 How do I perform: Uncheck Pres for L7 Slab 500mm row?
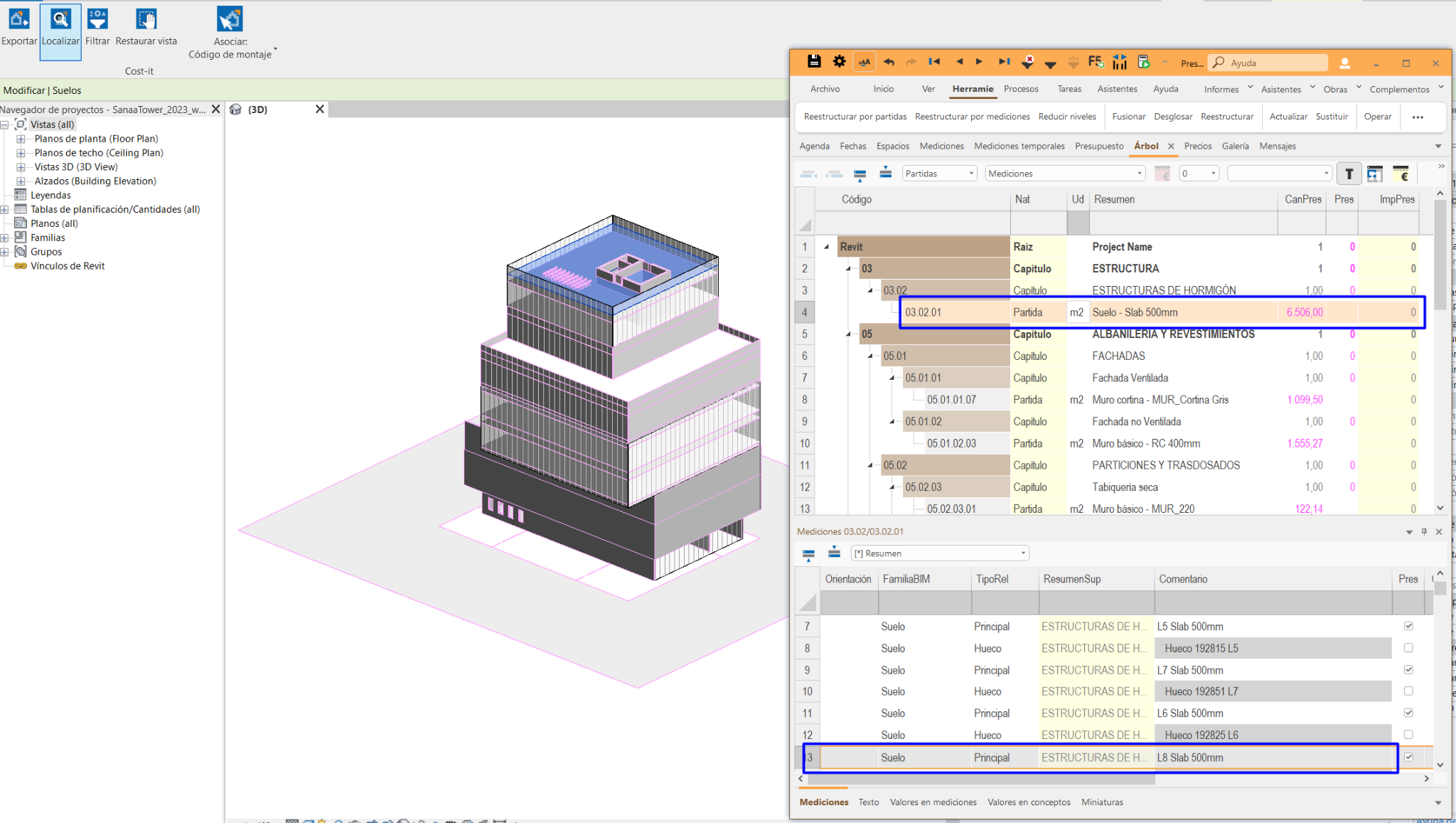[1408, 669]
